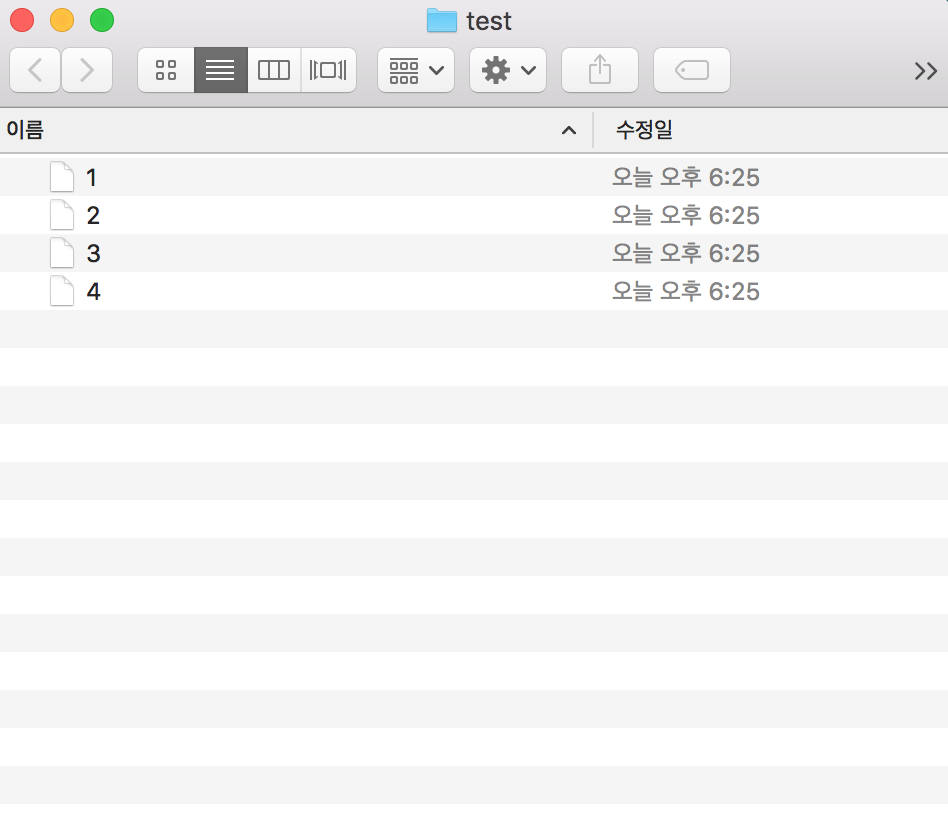Select the list view button
Image resolution: width=948 pixels, height=822 pixels.
pyautogui.click(x=221, y=70)
